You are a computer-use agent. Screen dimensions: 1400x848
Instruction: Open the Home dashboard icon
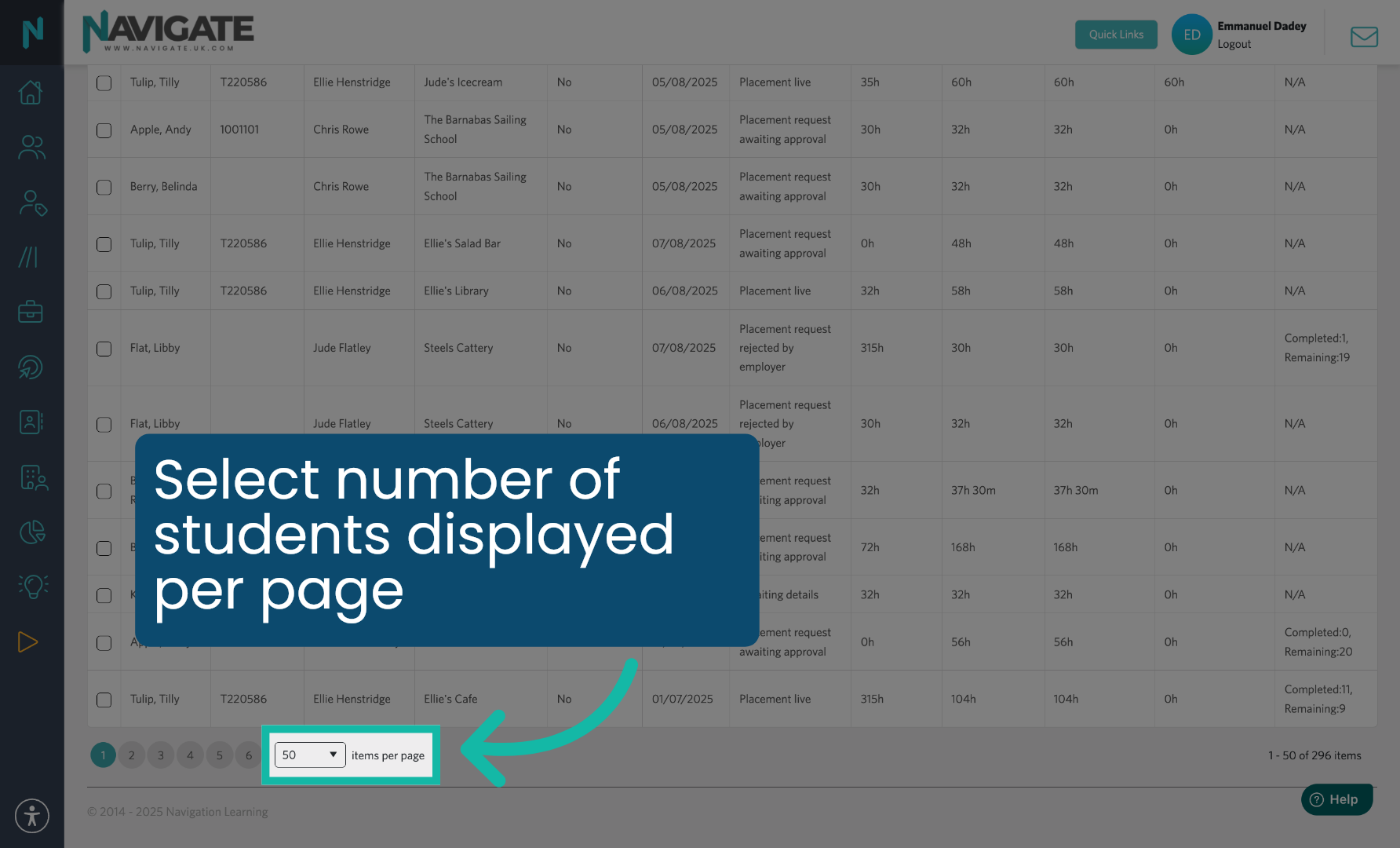31,92
